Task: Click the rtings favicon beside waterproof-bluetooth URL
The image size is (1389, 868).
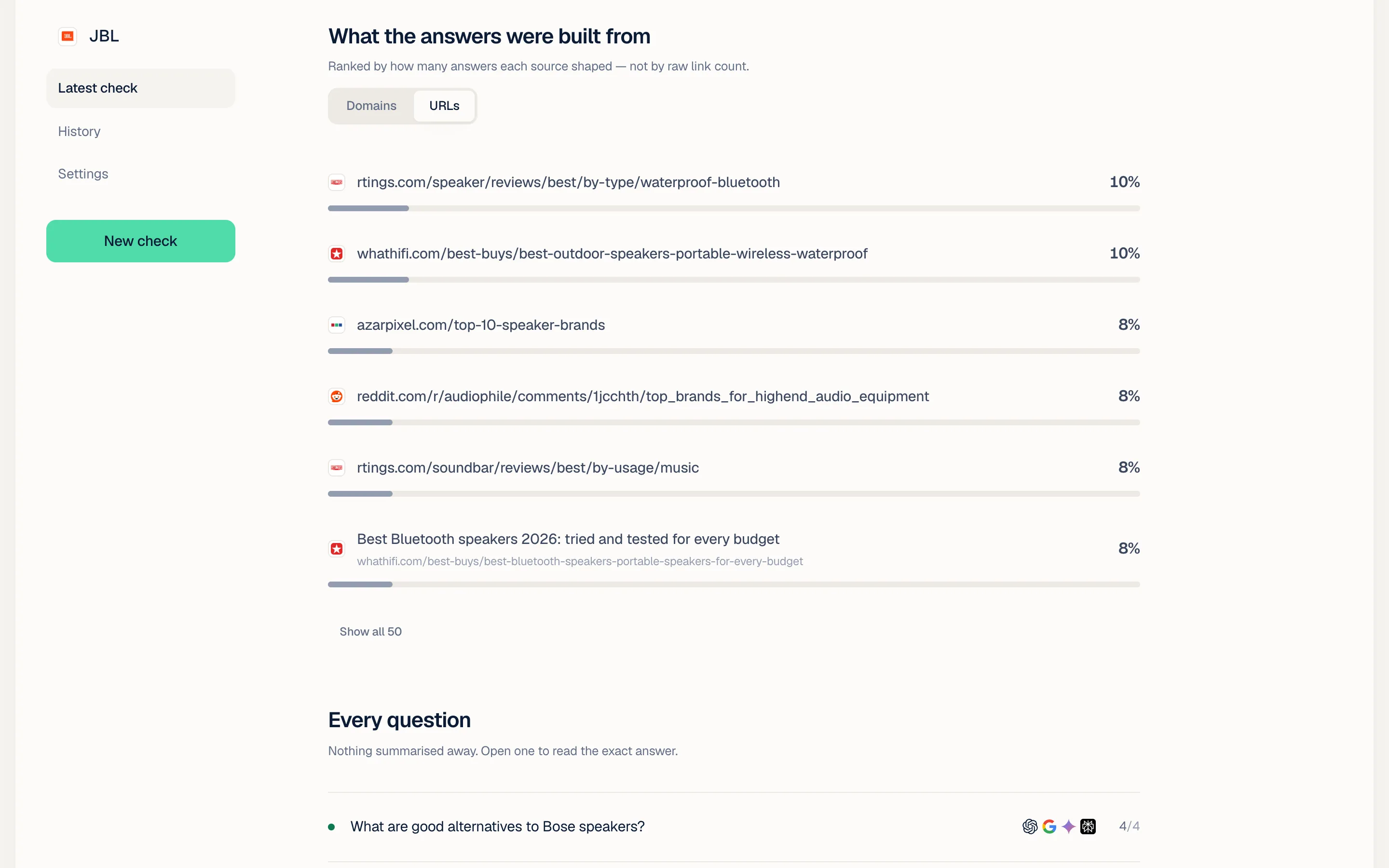Action: [336, 182]
